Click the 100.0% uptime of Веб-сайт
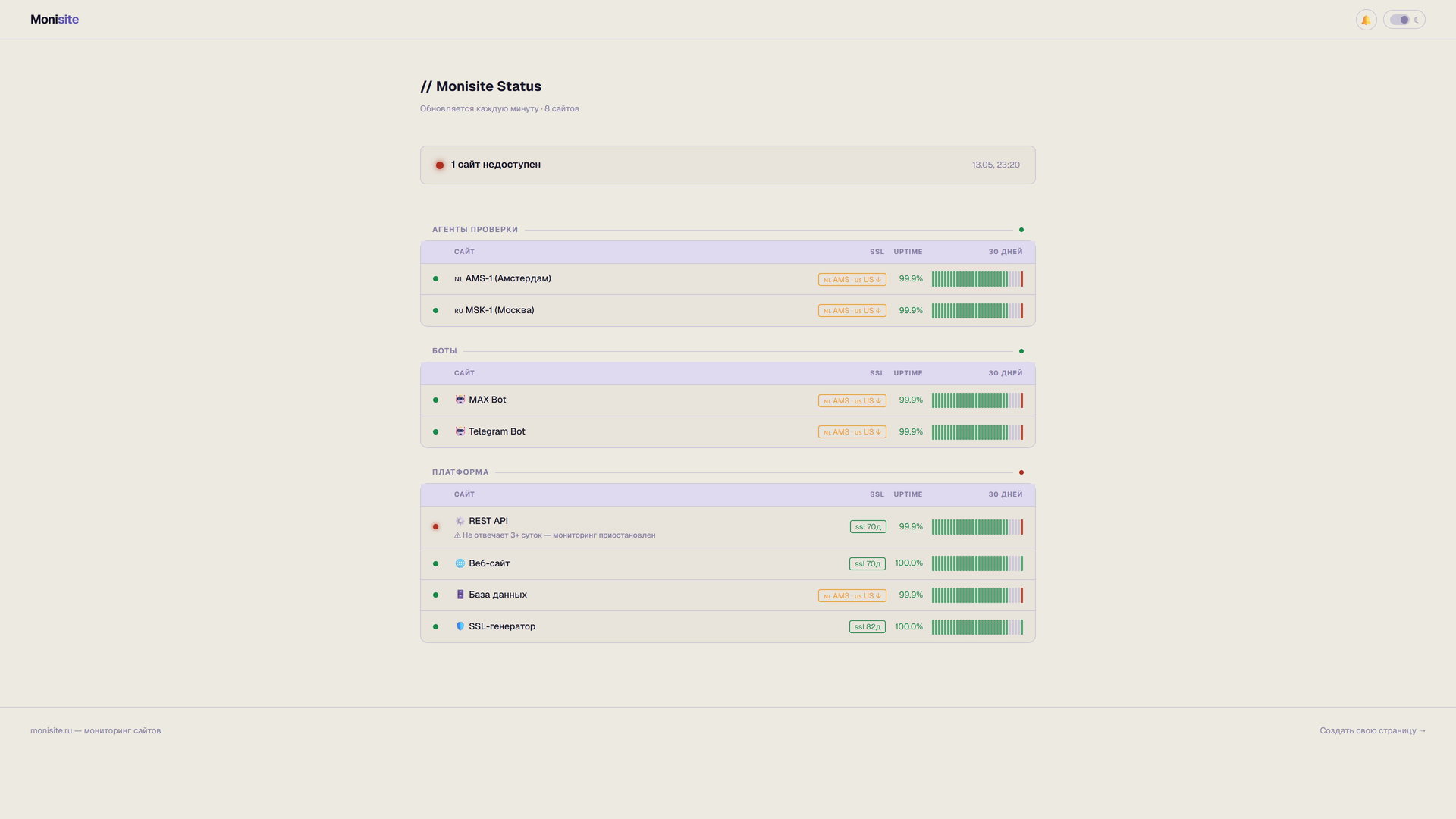 pos(908,563)
